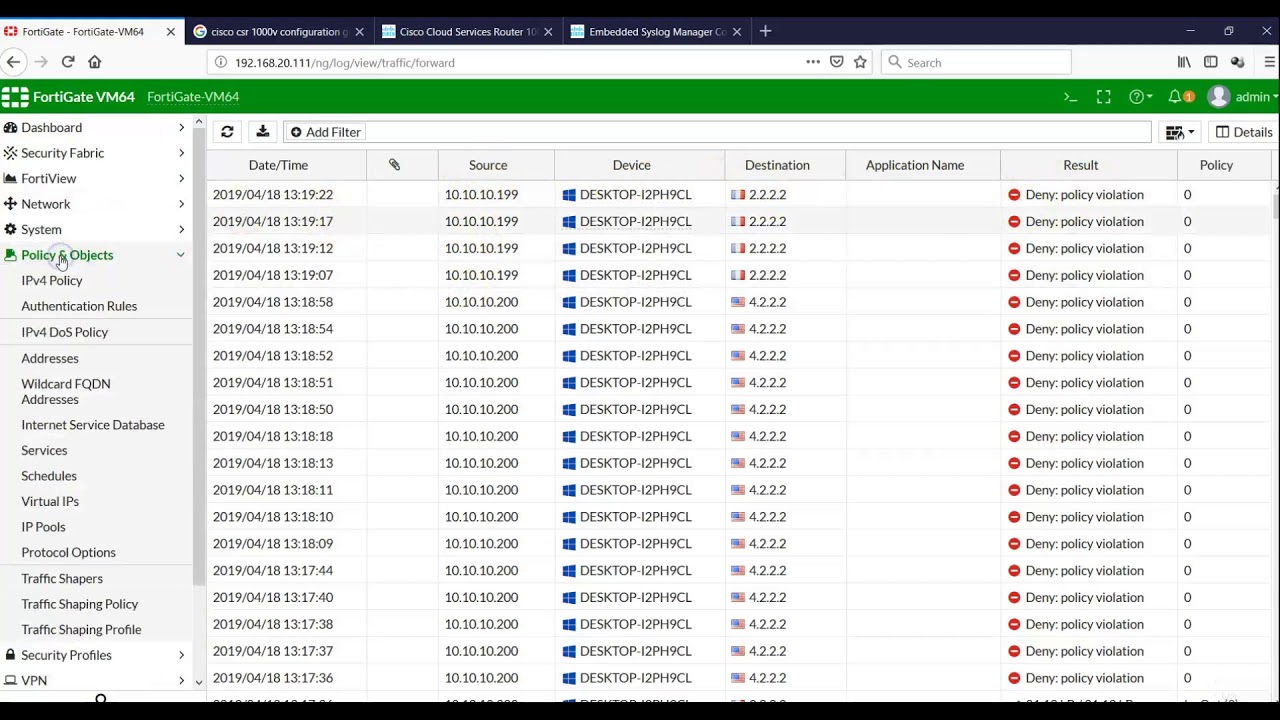Expand the Network menu

click(95, 204)
